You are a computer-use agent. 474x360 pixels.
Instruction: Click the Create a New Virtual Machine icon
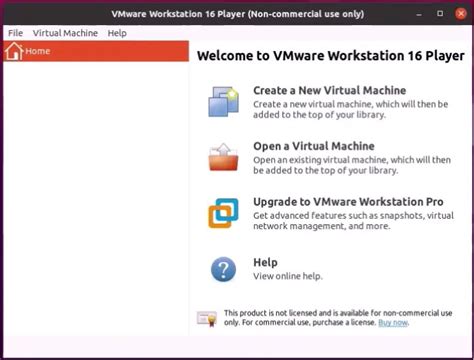(x=224, y=101)
